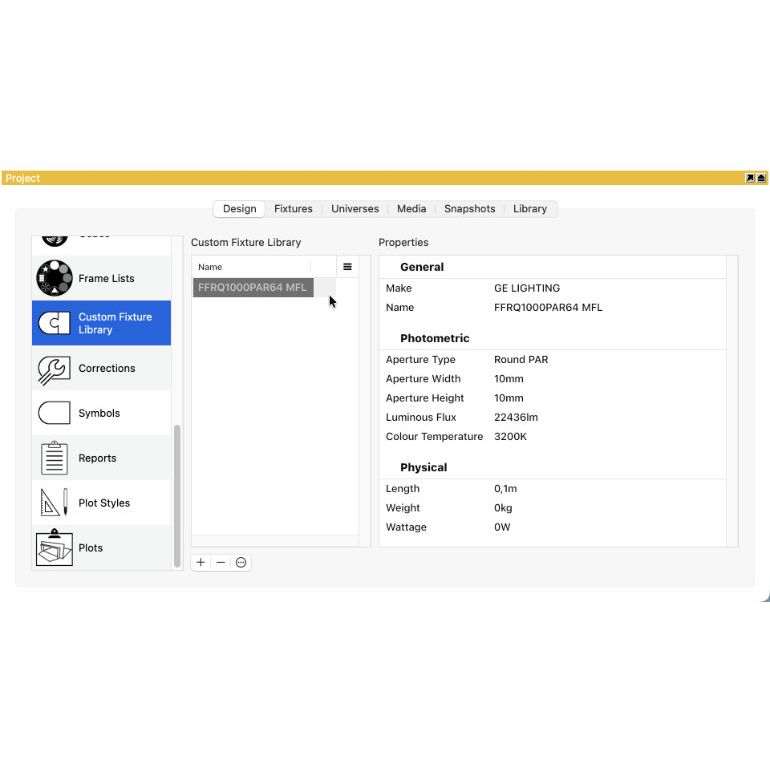770x770 pixels.
Task: Open the Plots drawing icon
Action: click(x=54, y=548)
